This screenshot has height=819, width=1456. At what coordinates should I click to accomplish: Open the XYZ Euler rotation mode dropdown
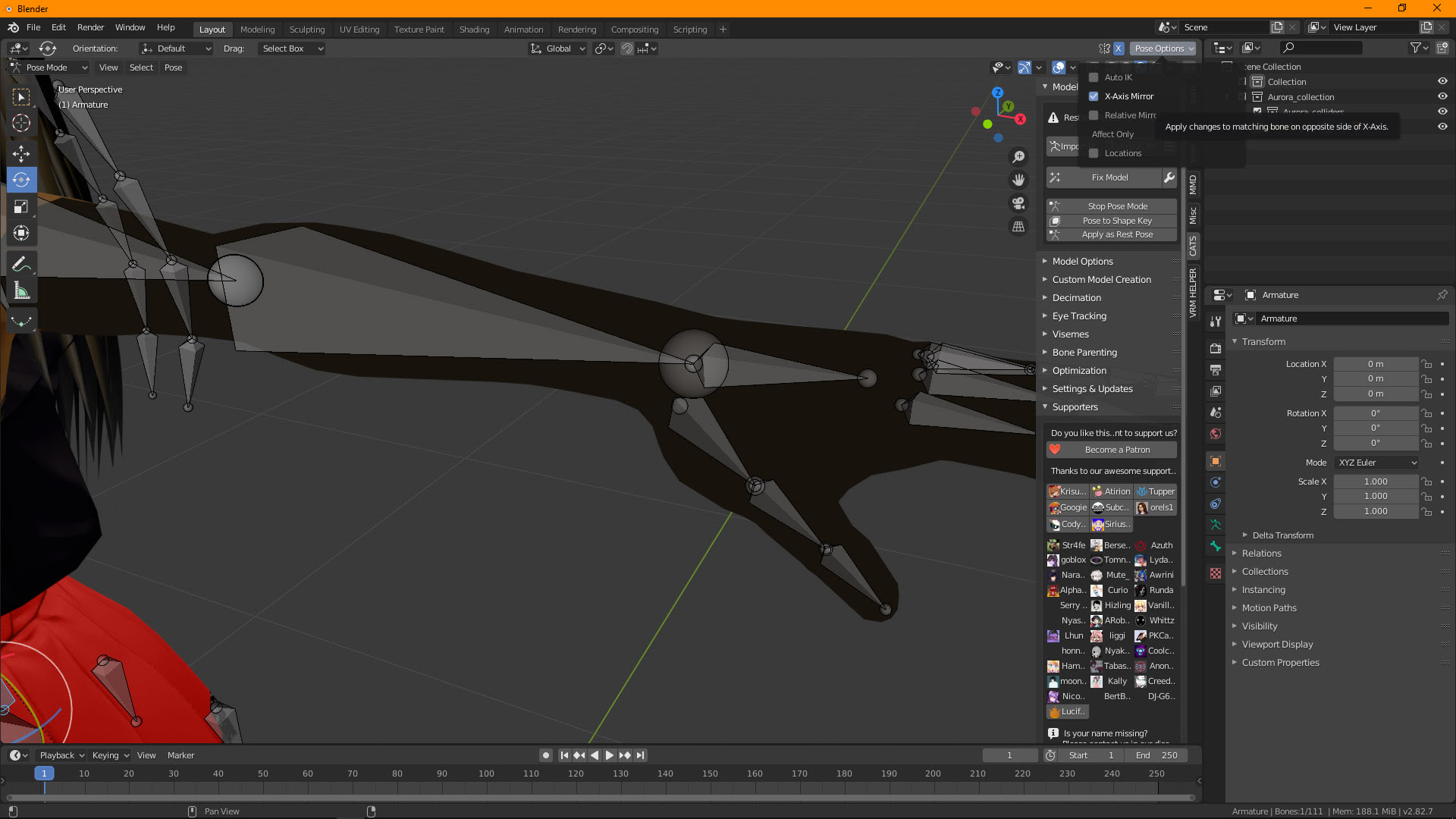click(1376, 463)
